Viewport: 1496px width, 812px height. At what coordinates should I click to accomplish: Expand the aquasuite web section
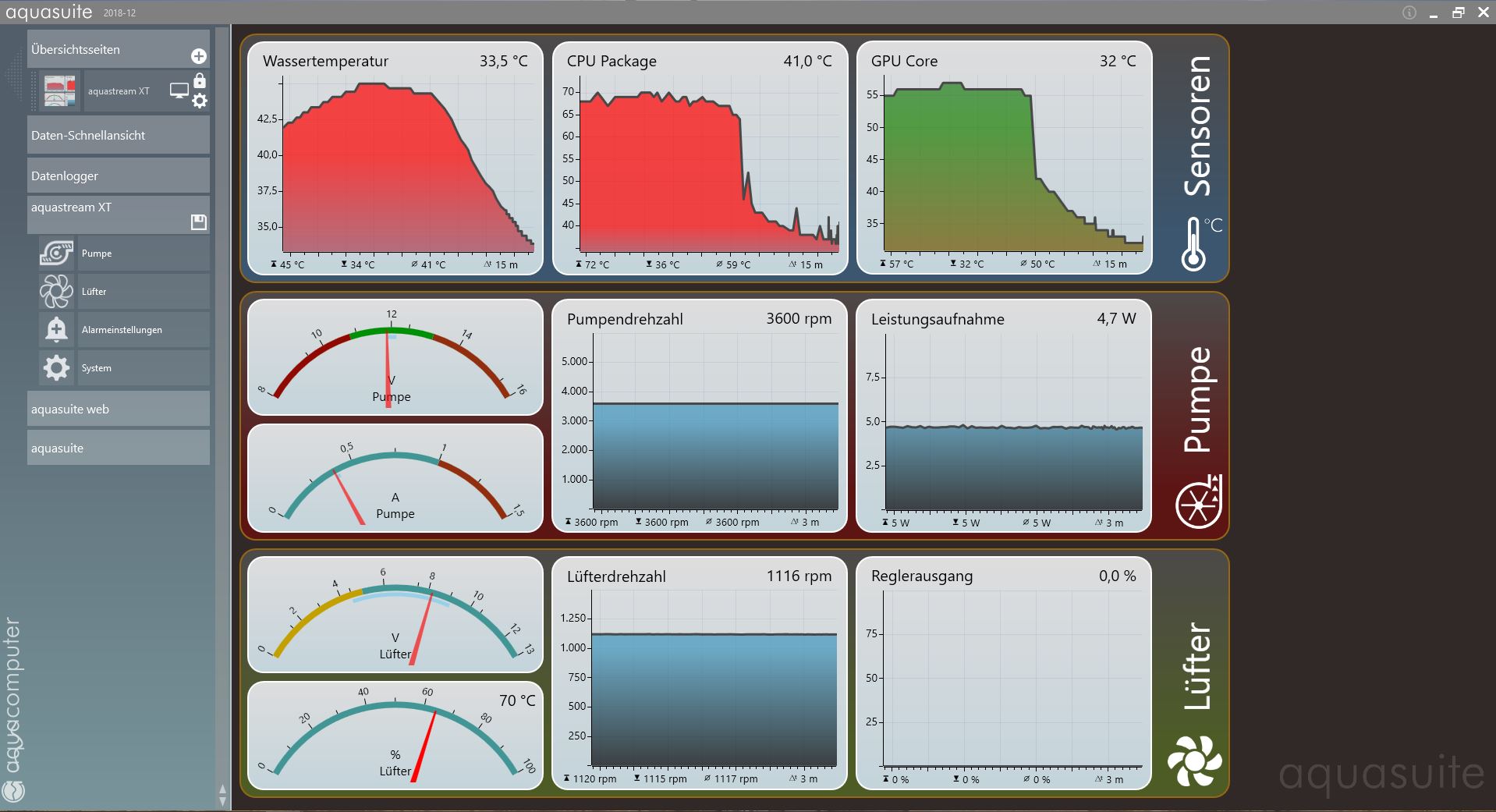pyautogui.click(x=117, y=408)
